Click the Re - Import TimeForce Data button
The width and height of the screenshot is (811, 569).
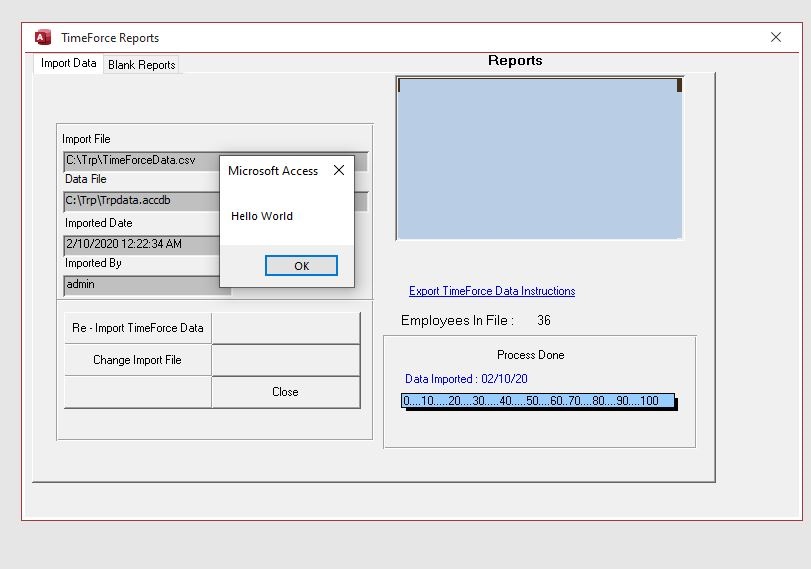138,328
